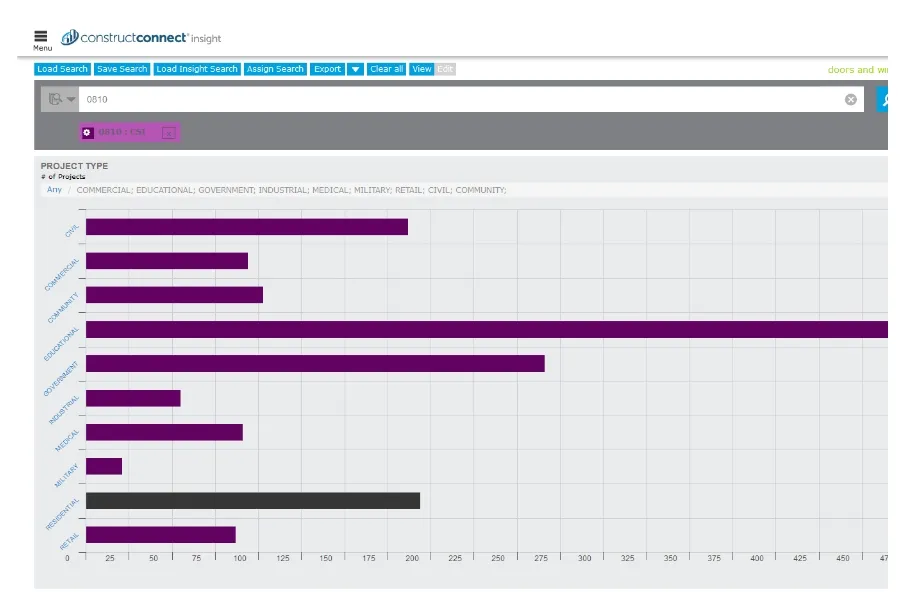Click the EDUCATIONAL bar in chart
This screenshot has height=602, width=906.
point(487,329)
